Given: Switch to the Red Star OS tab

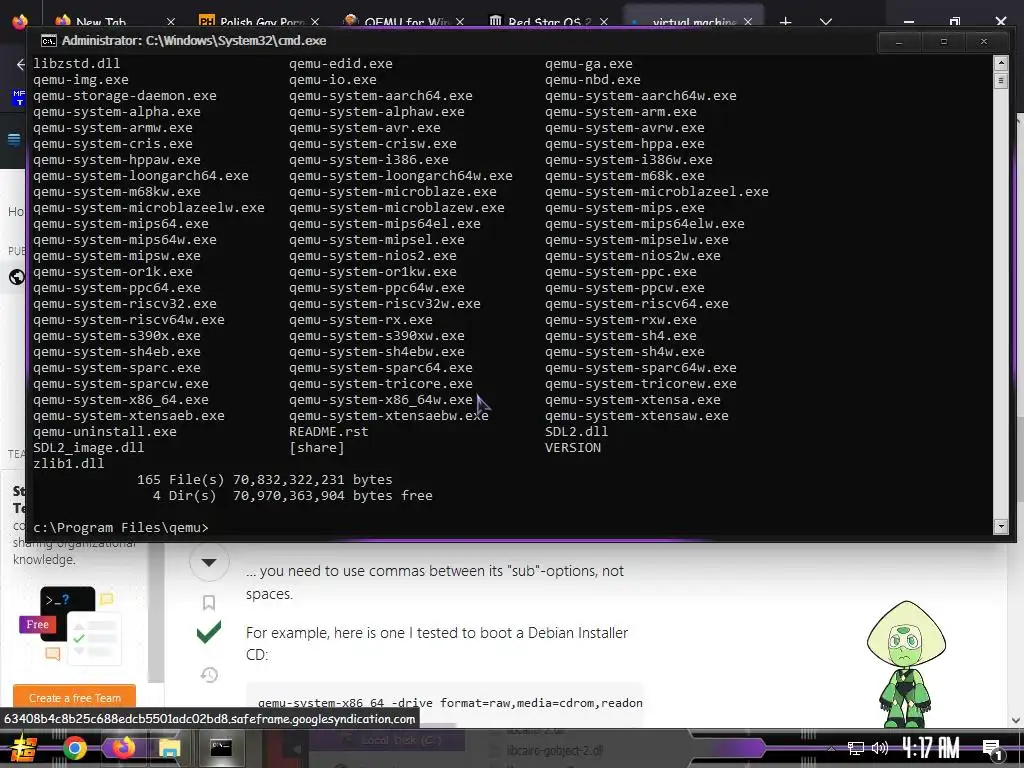Looking at the screenshot, I should [549, 22].
